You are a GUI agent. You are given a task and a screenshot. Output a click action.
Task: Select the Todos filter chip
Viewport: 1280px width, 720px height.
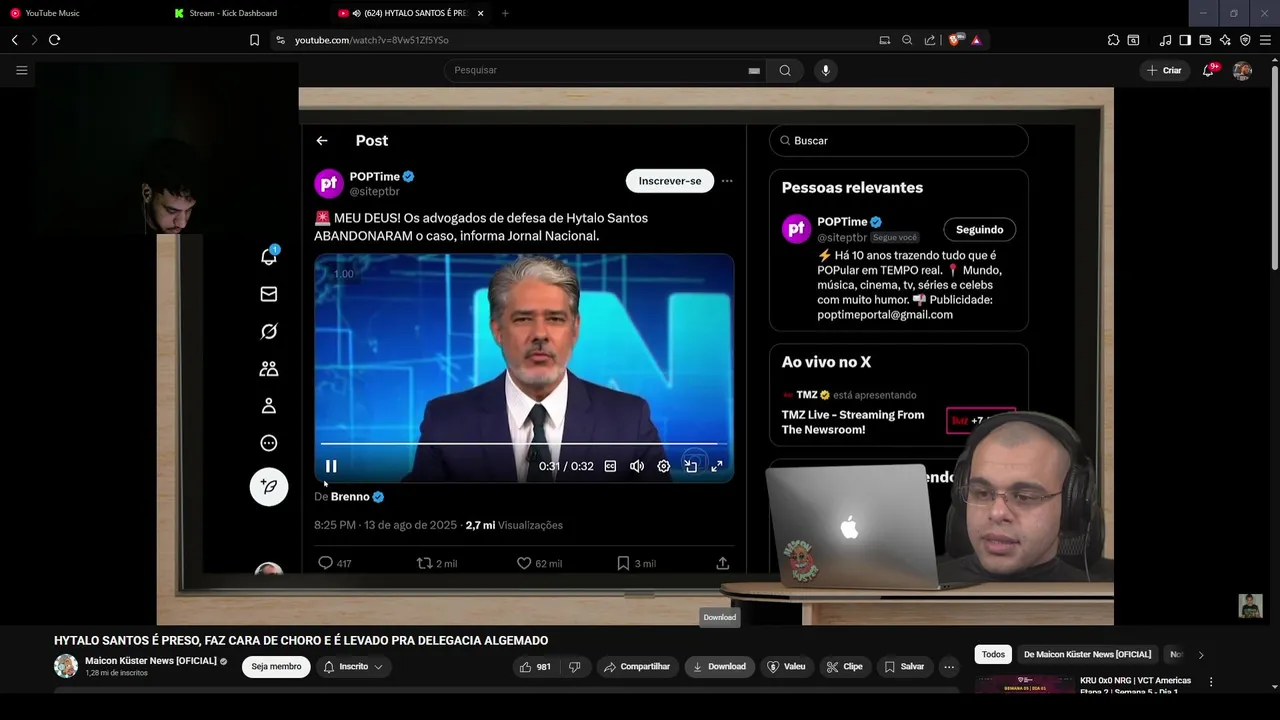click(x=993, y=655)
